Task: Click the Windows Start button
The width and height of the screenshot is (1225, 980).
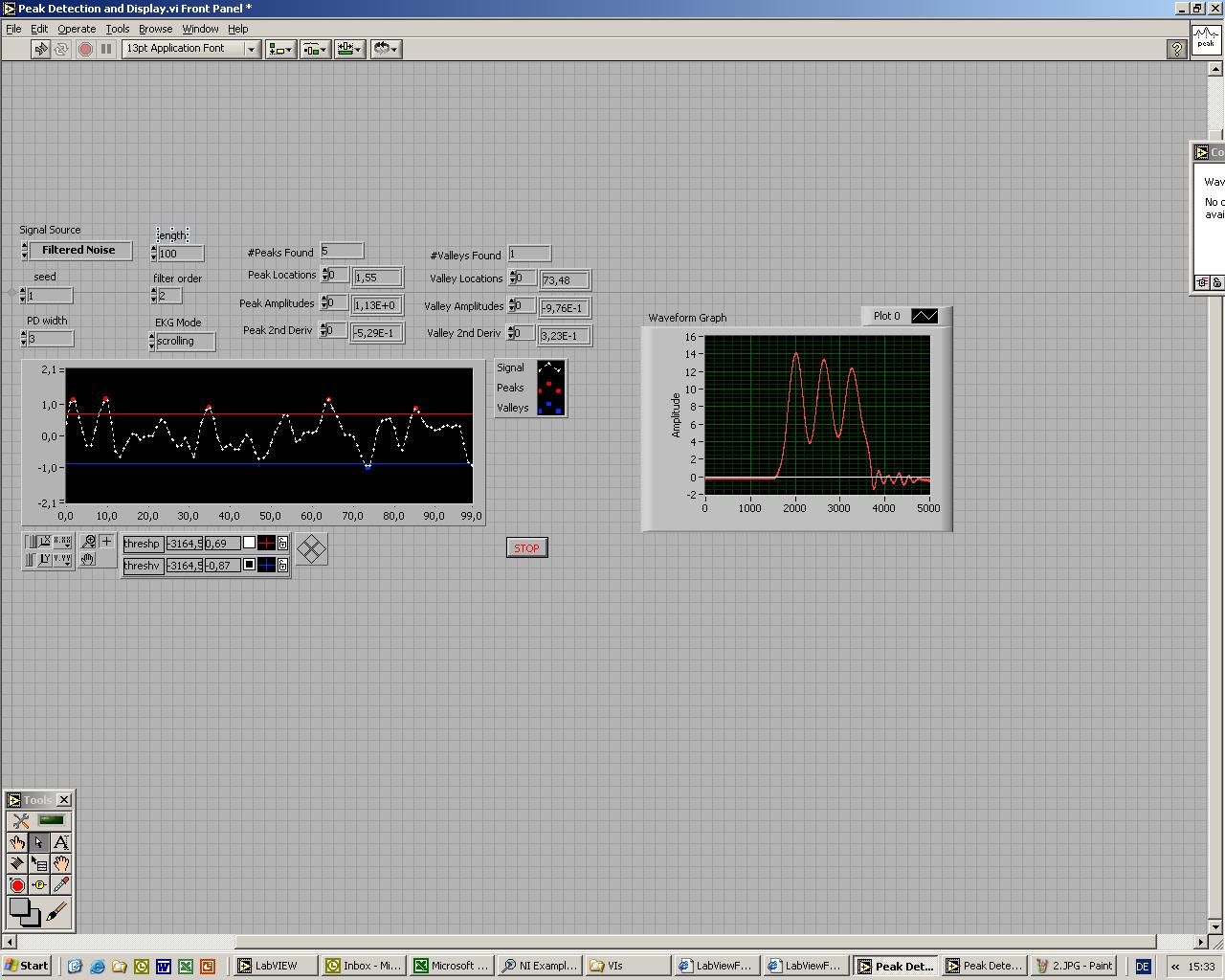Action: (27, 966)
